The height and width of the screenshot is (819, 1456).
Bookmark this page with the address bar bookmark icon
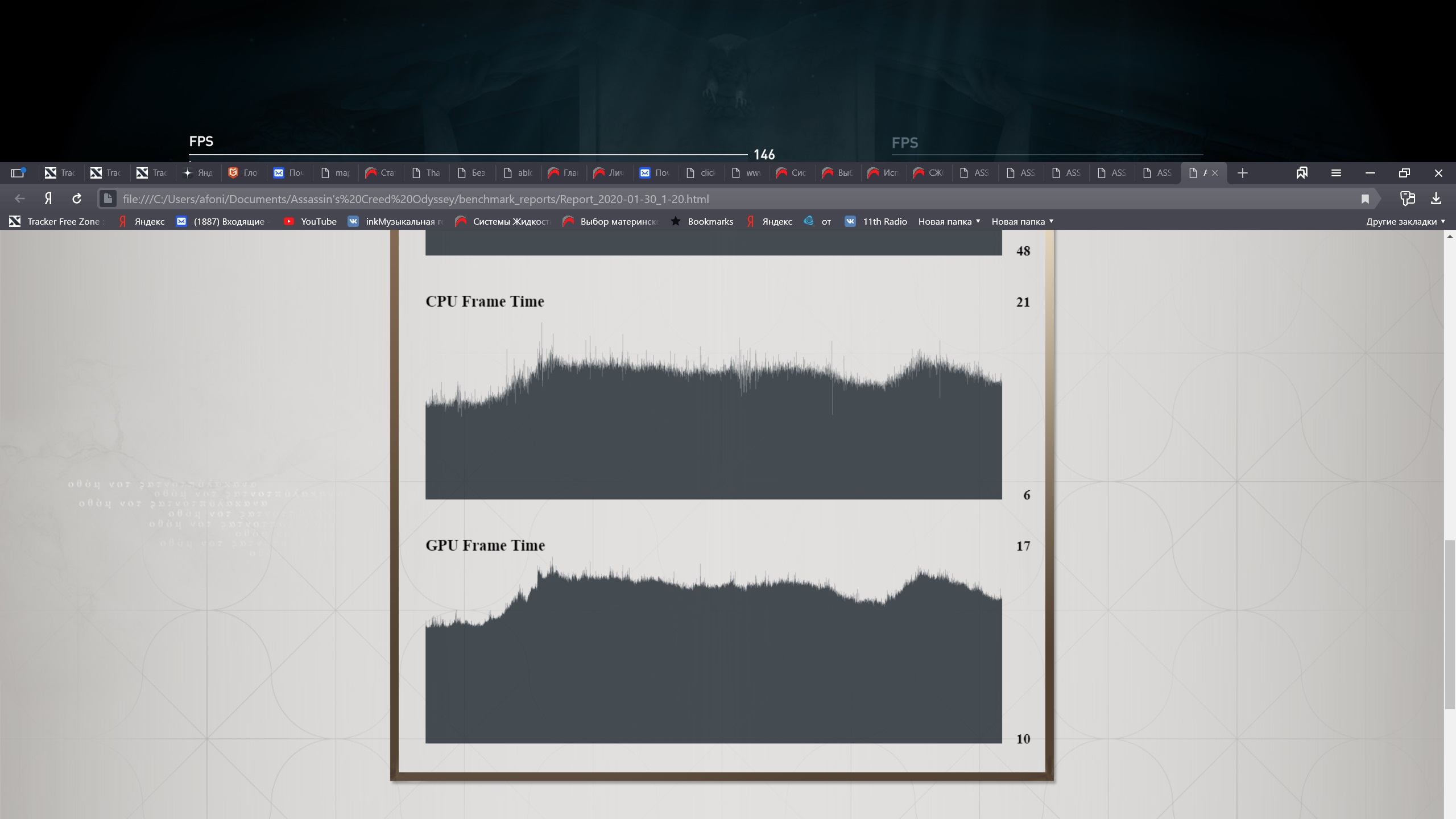(x=1365, y=198)
